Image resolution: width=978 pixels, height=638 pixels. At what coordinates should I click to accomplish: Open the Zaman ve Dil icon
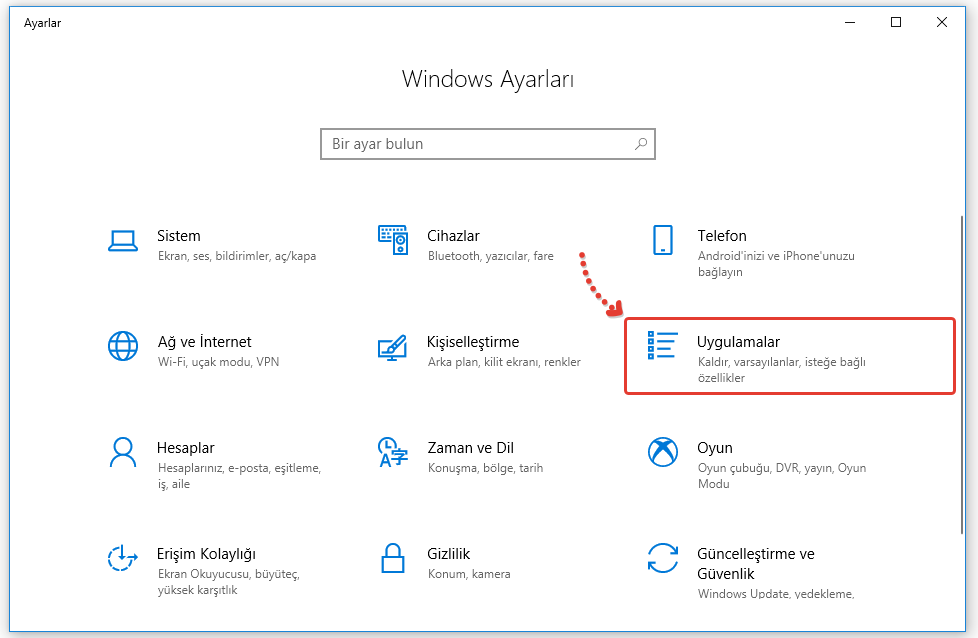point(392,452)
